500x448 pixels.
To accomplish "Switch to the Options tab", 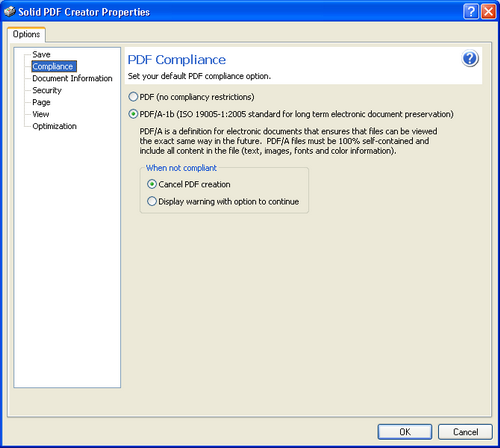I will coord(26,34).
